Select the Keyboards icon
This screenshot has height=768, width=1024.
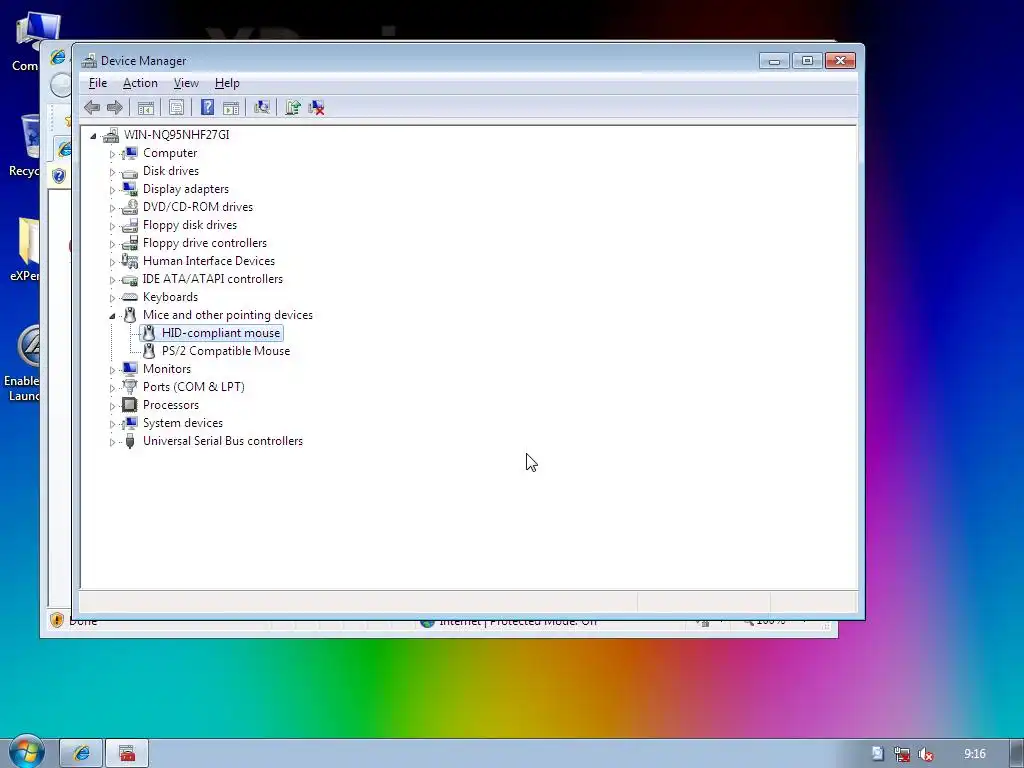coord(129,297)
